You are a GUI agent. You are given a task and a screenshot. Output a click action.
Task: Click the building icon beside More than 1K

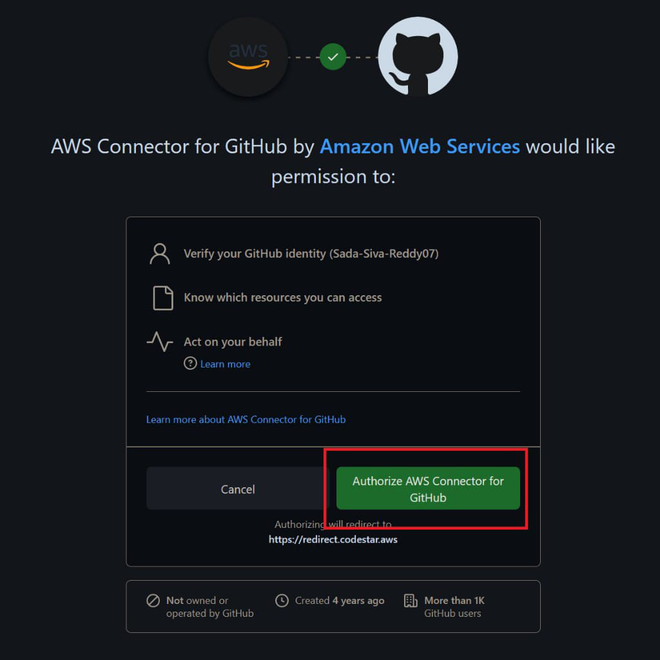click(410, 601)
